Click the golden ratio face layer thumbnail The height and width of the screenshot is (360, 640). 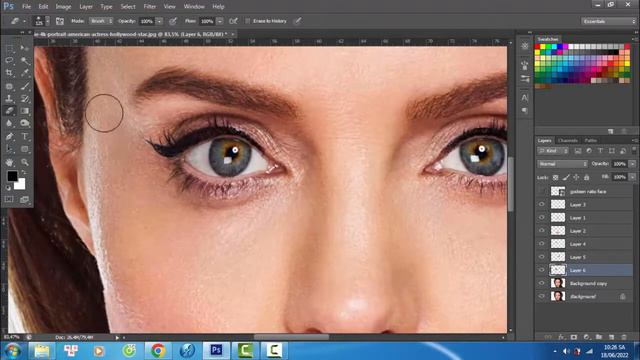558,191
